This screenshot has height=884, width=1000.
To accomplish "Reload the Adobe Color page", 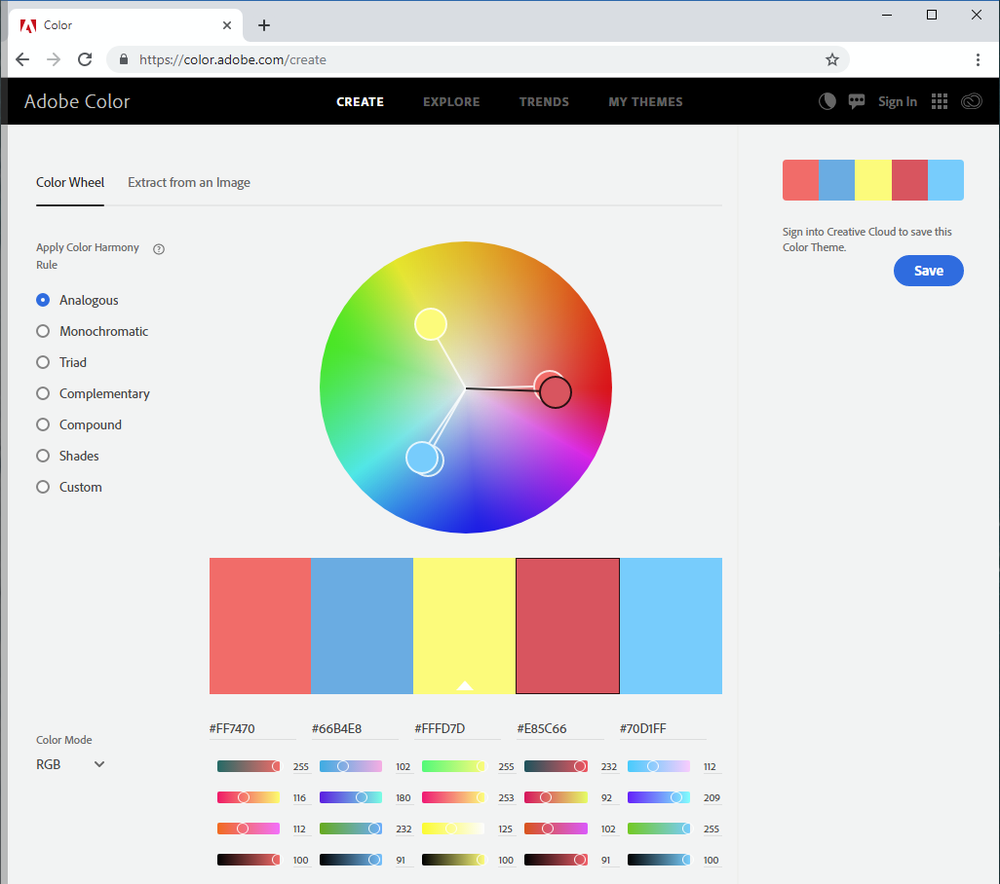I will (x=85, y=59).
